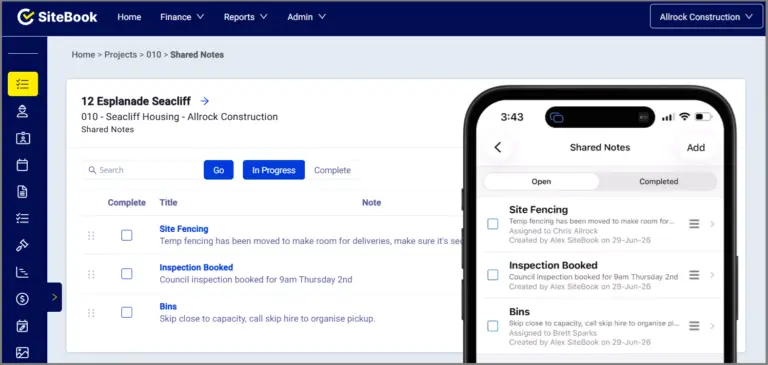Tap the screen-mirroring icon in phone dynamic island
The height and width of the screenshot is (365, 768).
pos(557,118)
